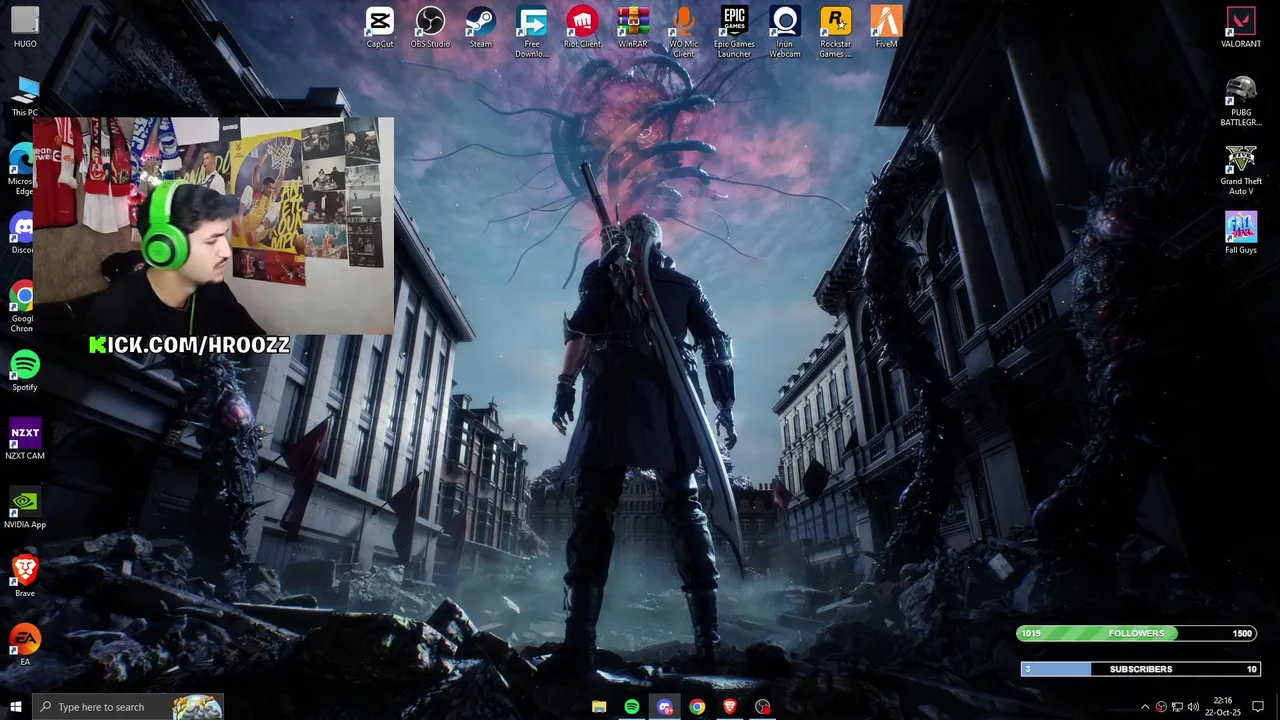The width and height of the screenshot is (1280, 720).
Task: Open the NVIDIA App shortcut
Action: click(x=25, y=508)
